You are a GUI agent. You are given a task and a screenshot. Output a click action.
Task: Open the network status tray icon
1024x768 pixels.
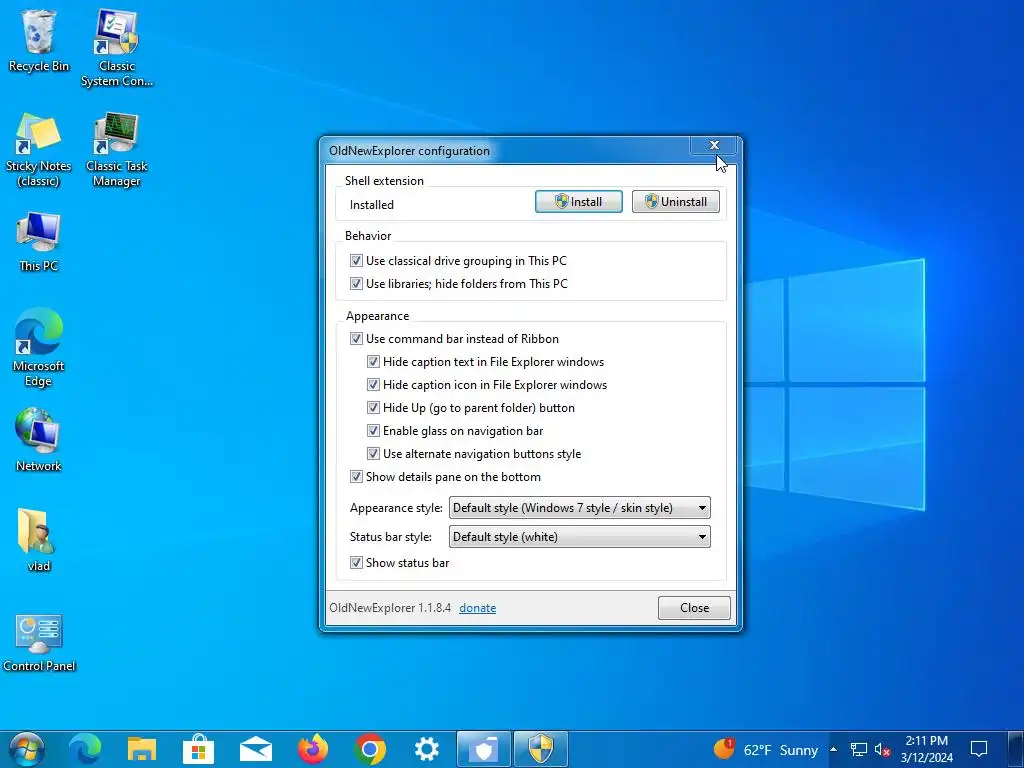[x=859, y=750]
